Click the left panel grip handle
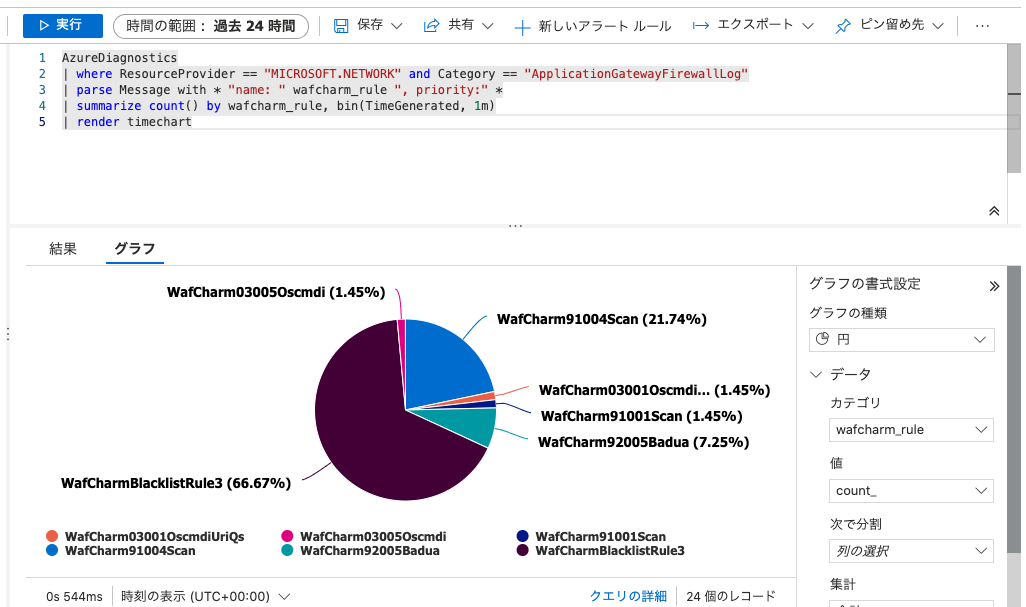The image size is (1026, 607). (x=7, y=334)
